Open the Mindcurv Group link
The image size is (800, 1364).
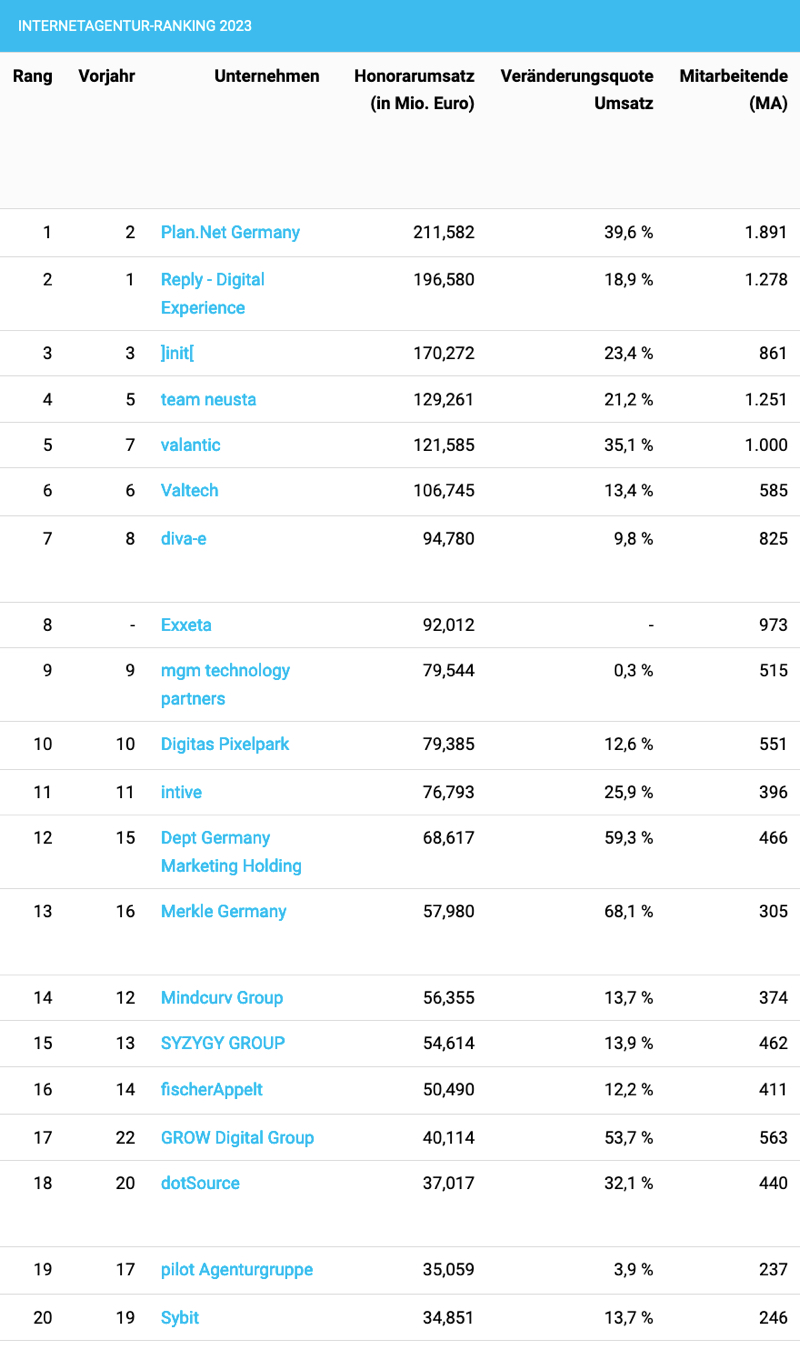point(222,997)
